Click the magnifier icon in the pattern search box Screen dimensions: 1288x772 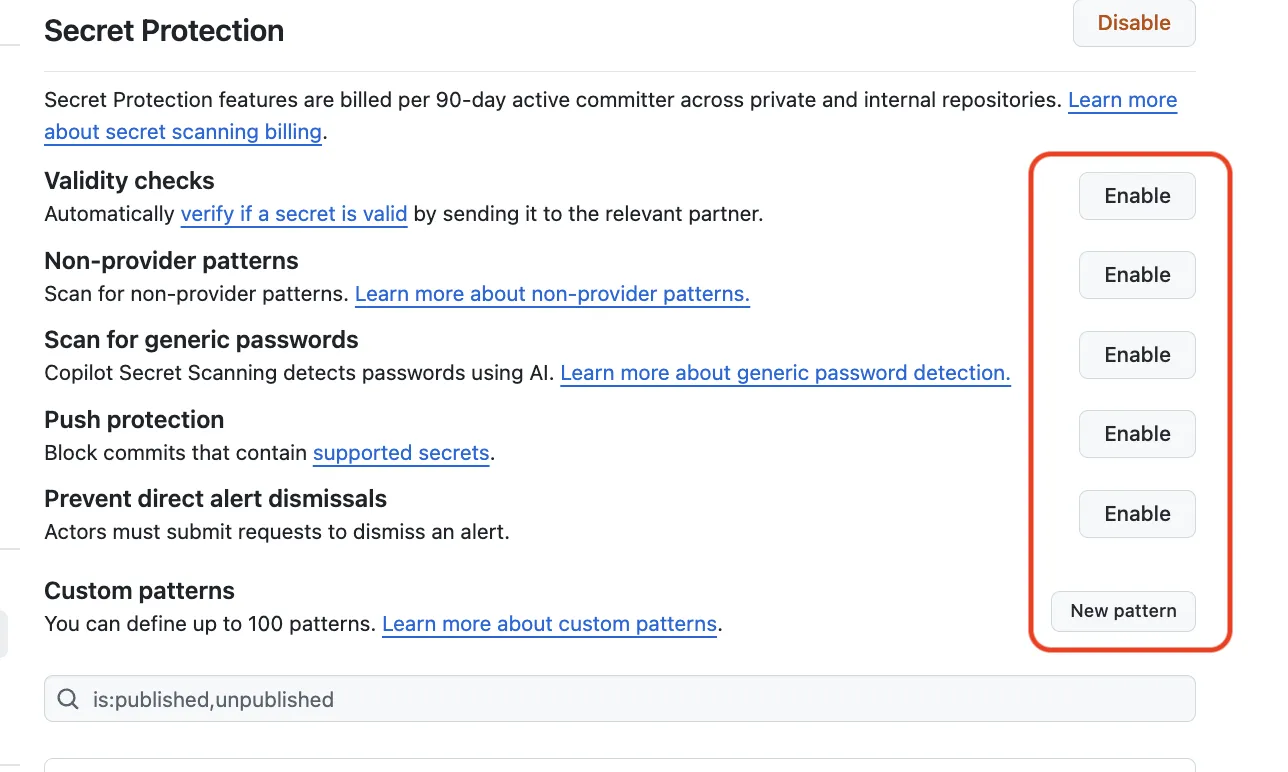coord(68,700)
